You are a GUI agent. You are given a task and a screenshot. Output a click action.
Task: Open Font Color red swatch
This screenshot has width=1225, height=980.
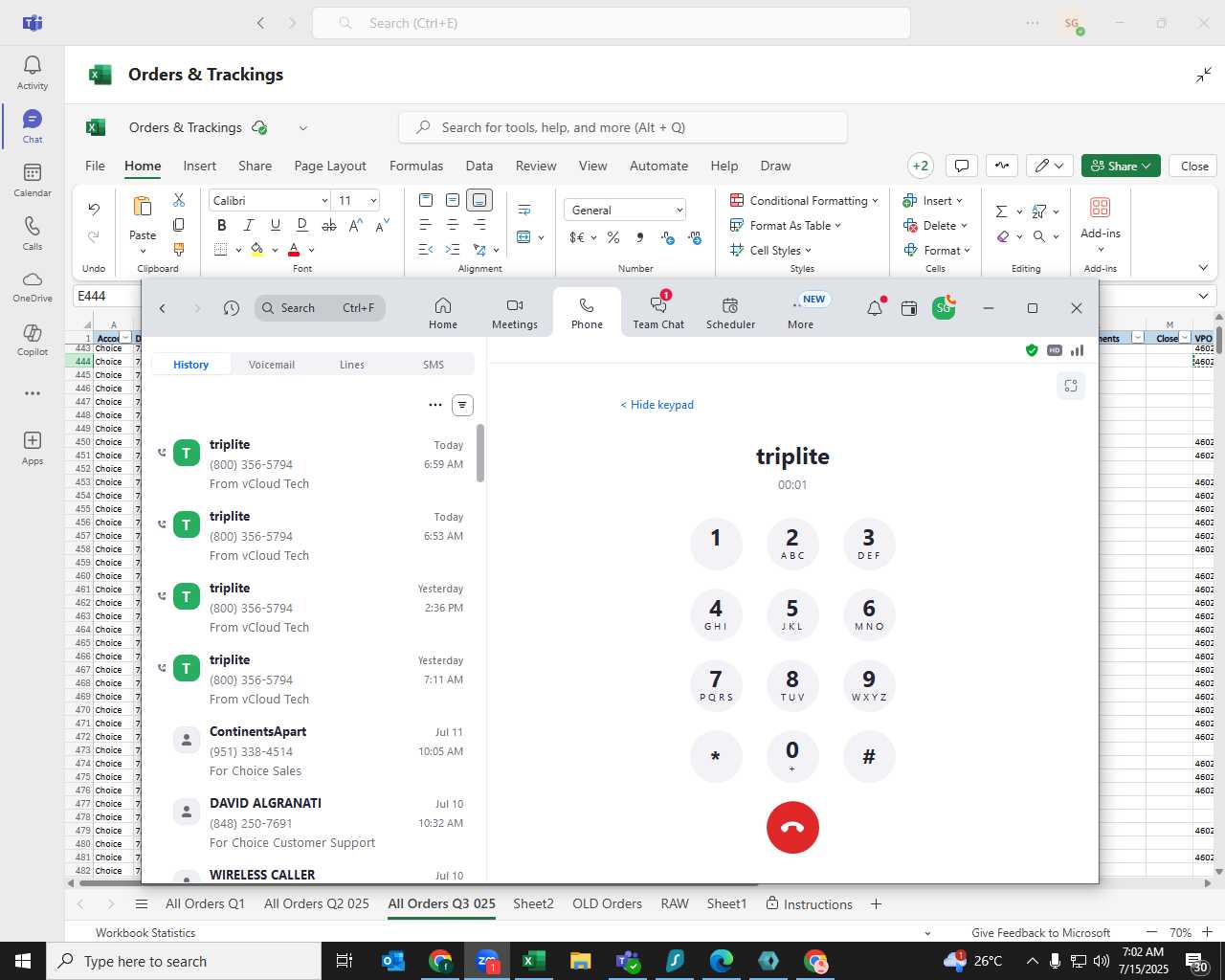(x=294, y=250)
